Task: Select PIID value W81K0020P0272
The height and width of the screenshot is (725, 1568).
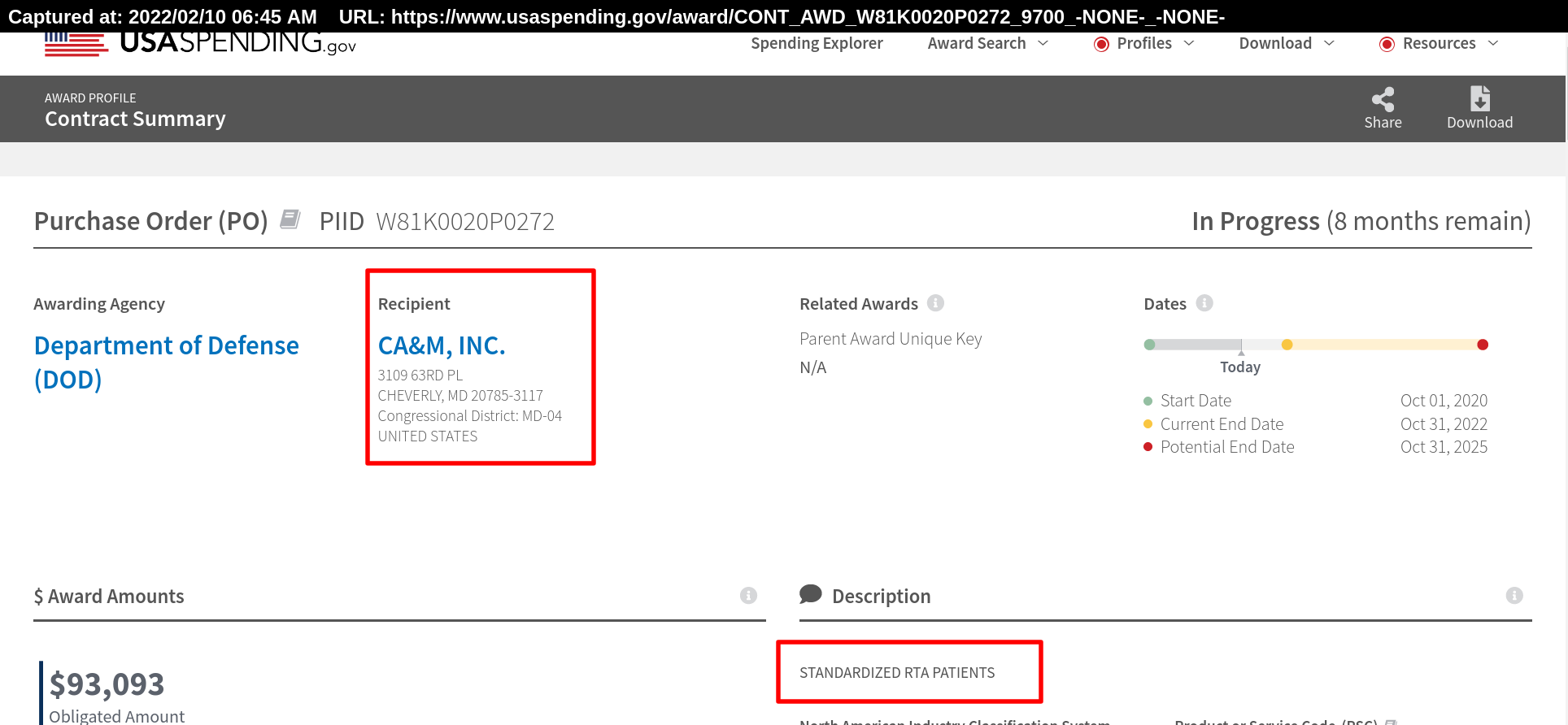Action: coord(465,221)
